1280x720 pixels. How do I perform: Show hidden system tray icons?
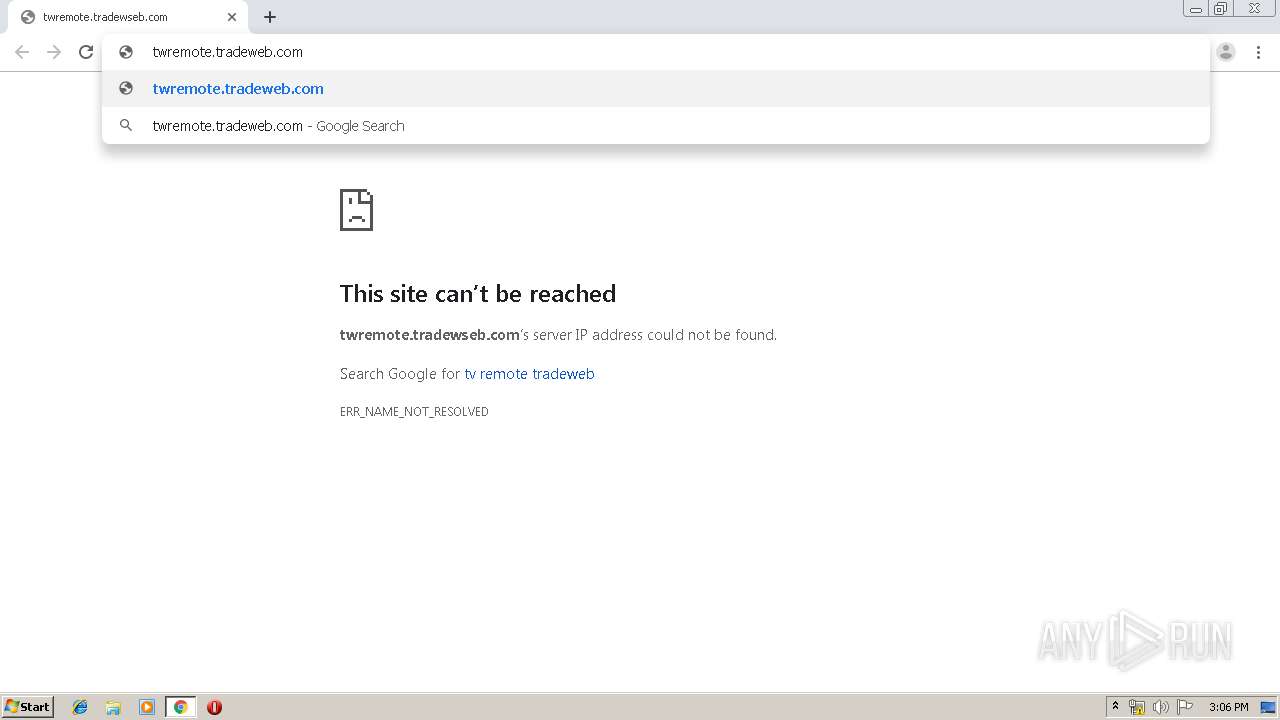(1115, 707)
